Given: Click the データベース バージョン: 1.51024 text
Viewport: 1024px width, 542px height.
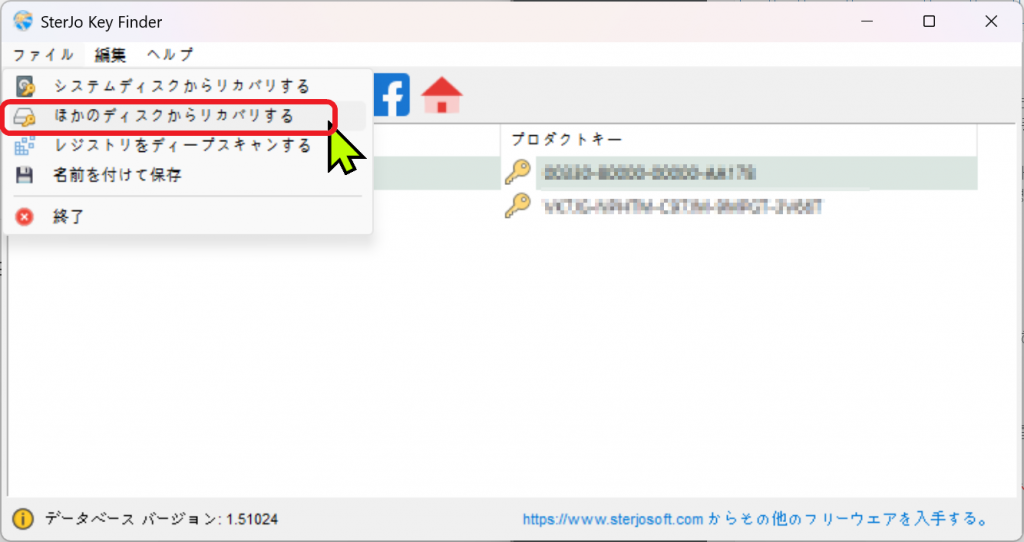Looking at the screenshot, I should point(161,520).
